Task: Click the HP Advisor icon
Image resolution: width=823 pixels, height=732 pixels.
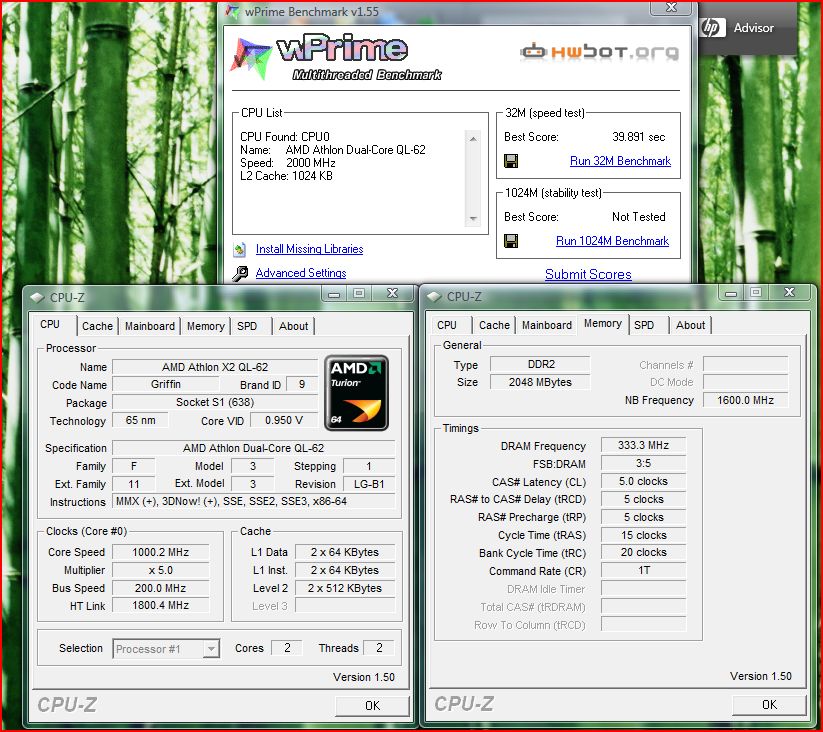Action: click(713, 27)
